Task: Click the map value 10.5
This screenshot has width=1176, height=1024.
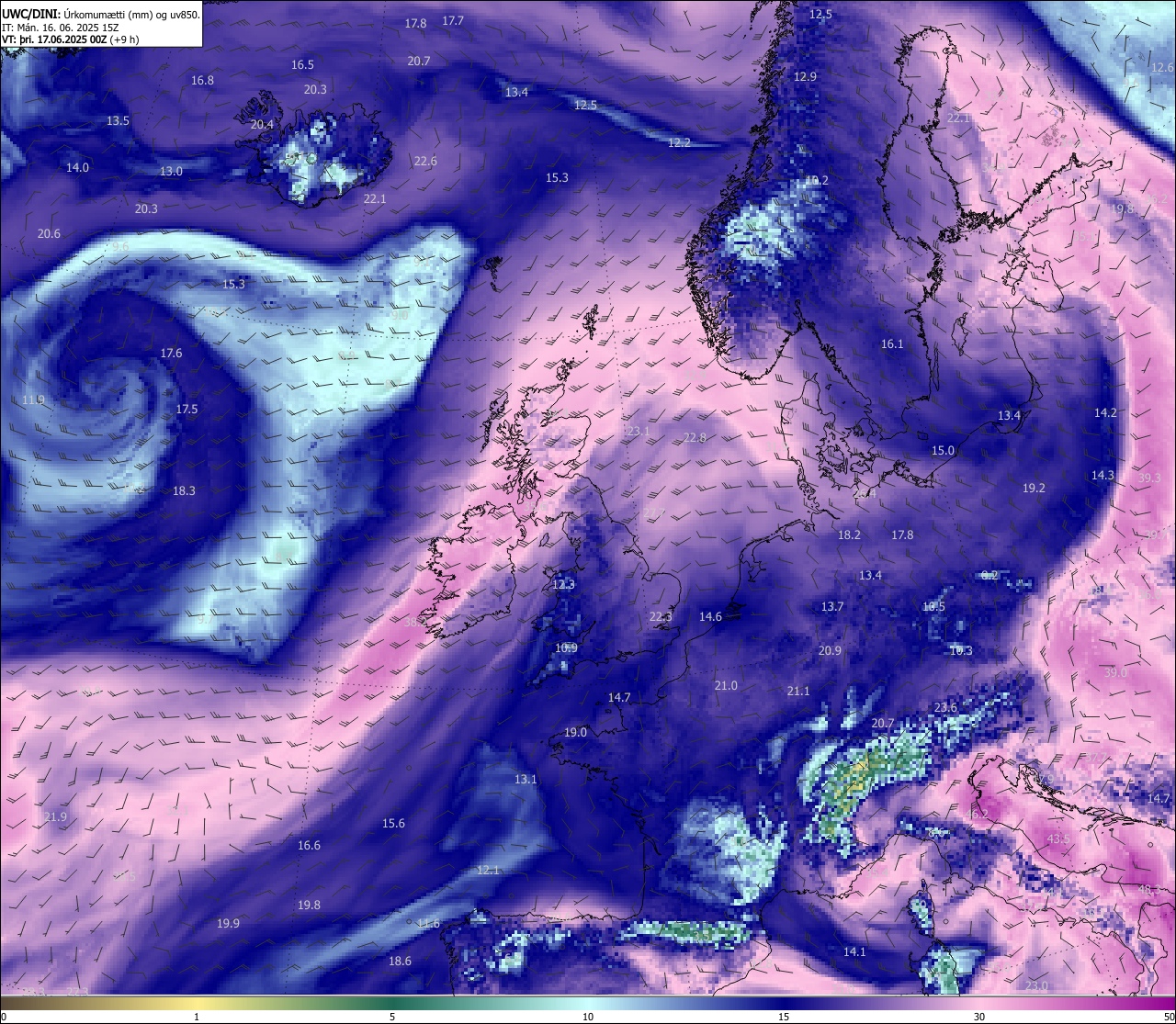Action: click(x=933, y=606)
